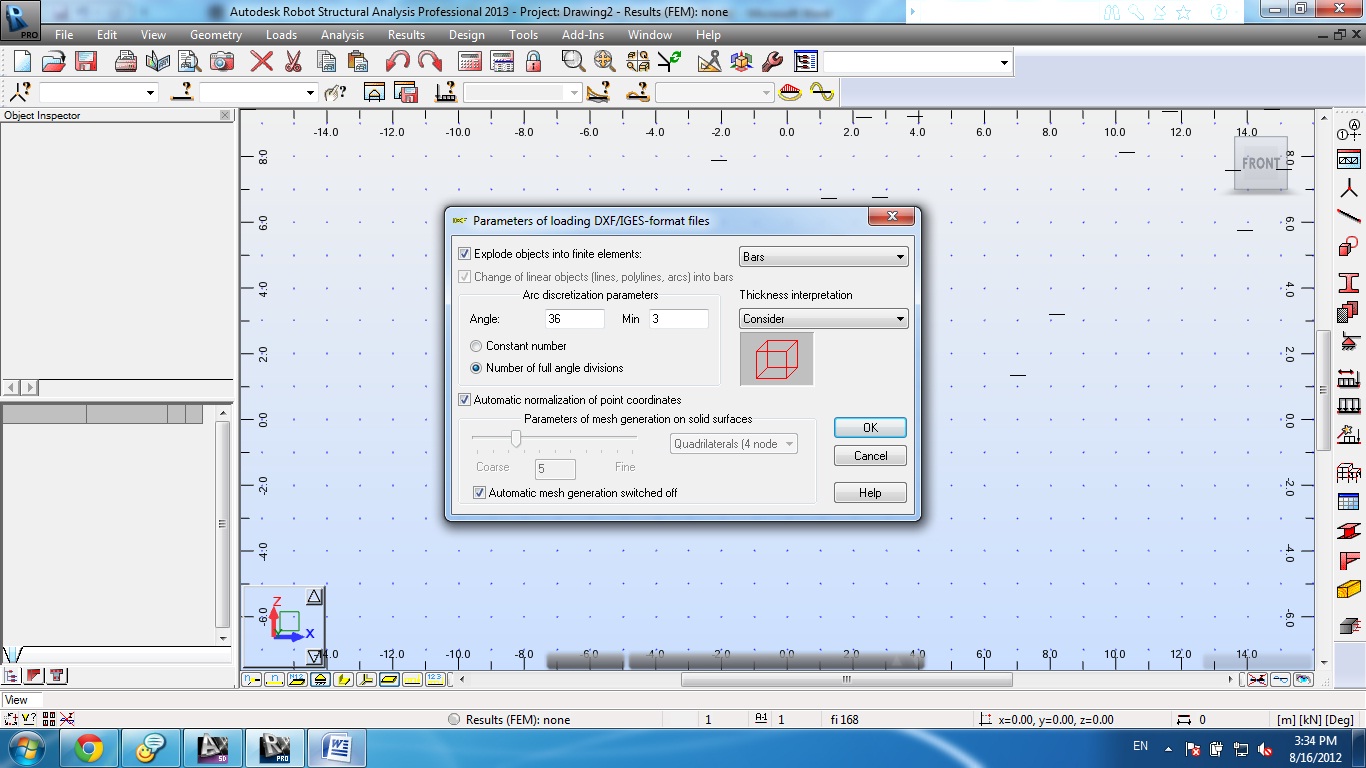Save the project with the floppy icon
Viewport: 1366px width, 768px height.
coord(85,61)
